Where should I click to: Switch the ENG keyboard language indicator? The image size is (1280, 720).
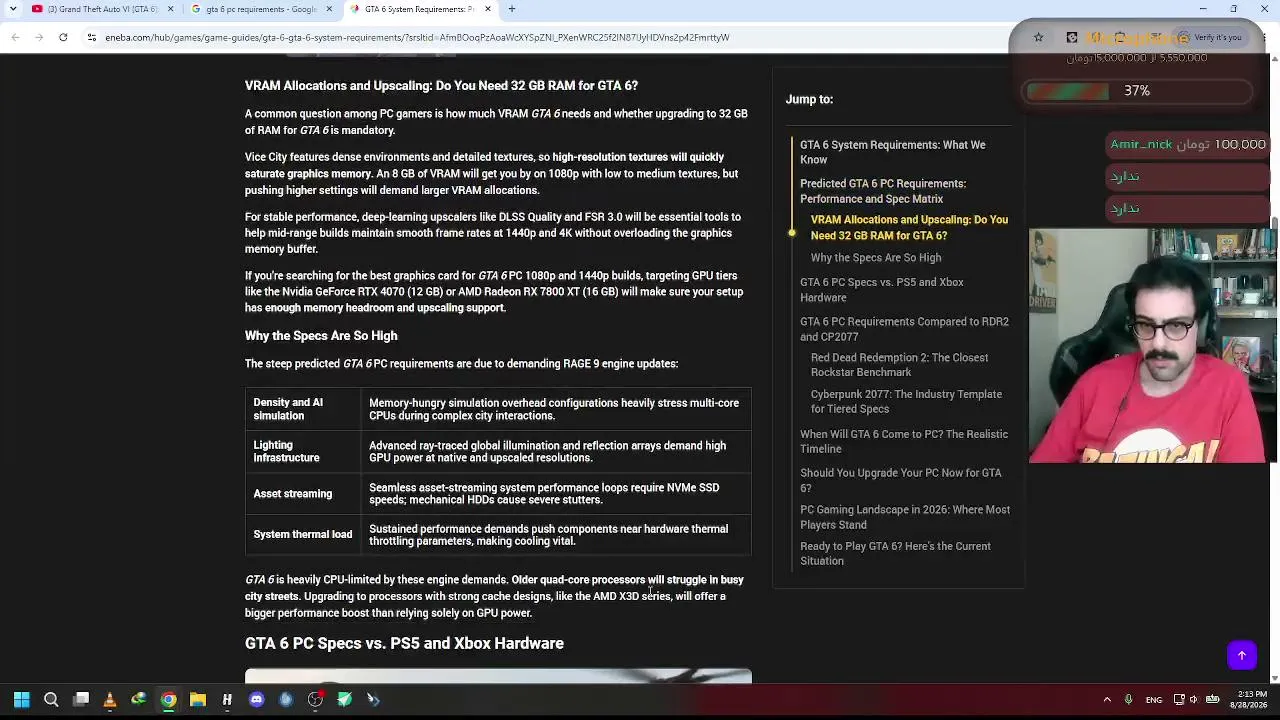(1153, 700)
